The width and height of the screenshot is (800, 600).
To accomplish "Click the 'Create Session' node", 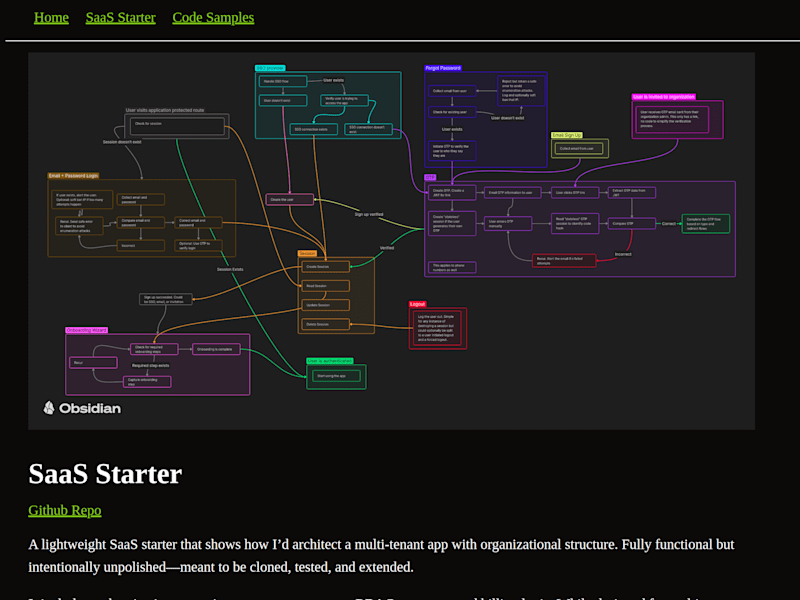I will [x=326, y=266].
